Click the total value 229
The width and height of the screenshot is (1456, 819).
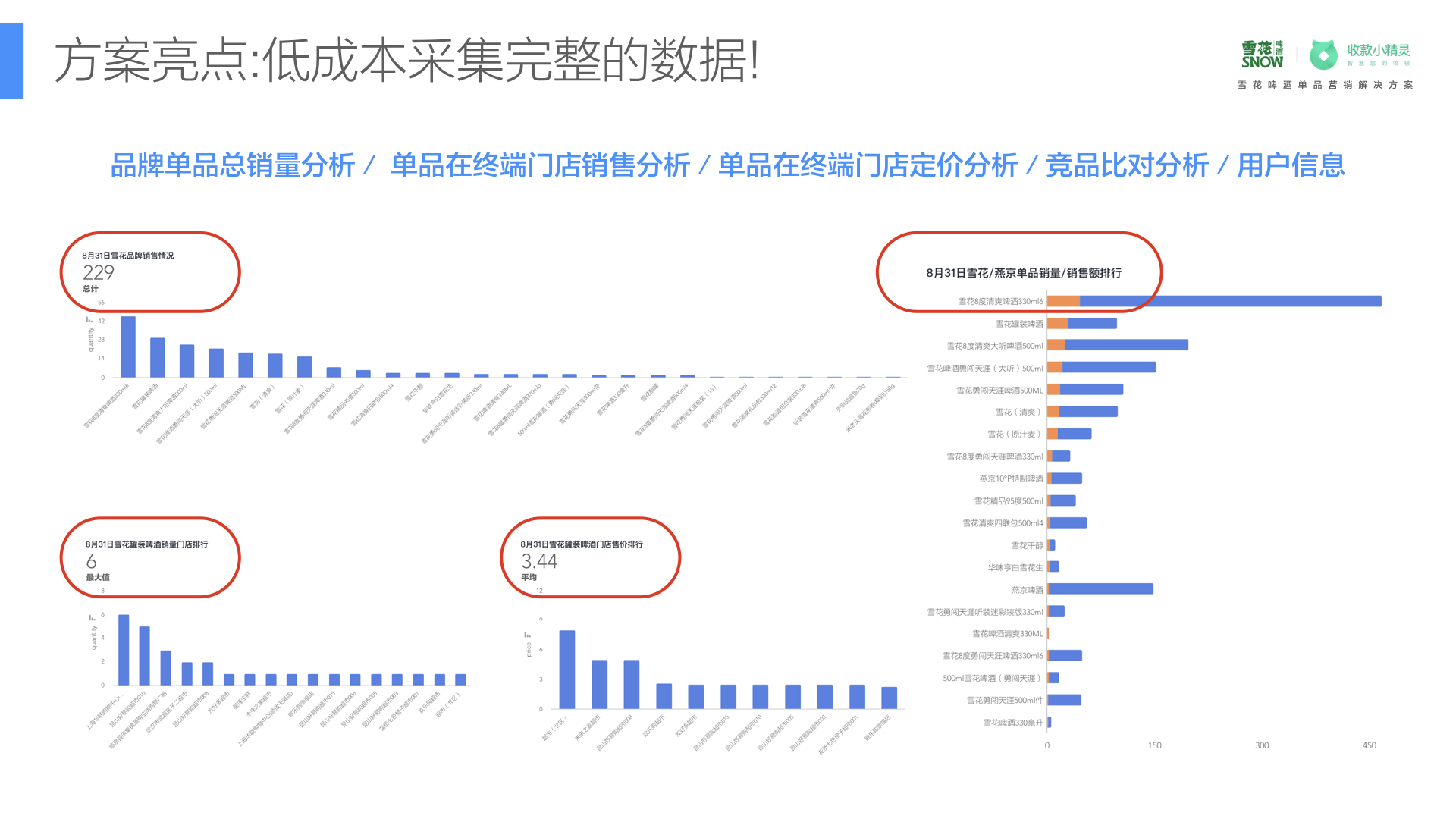99,272
